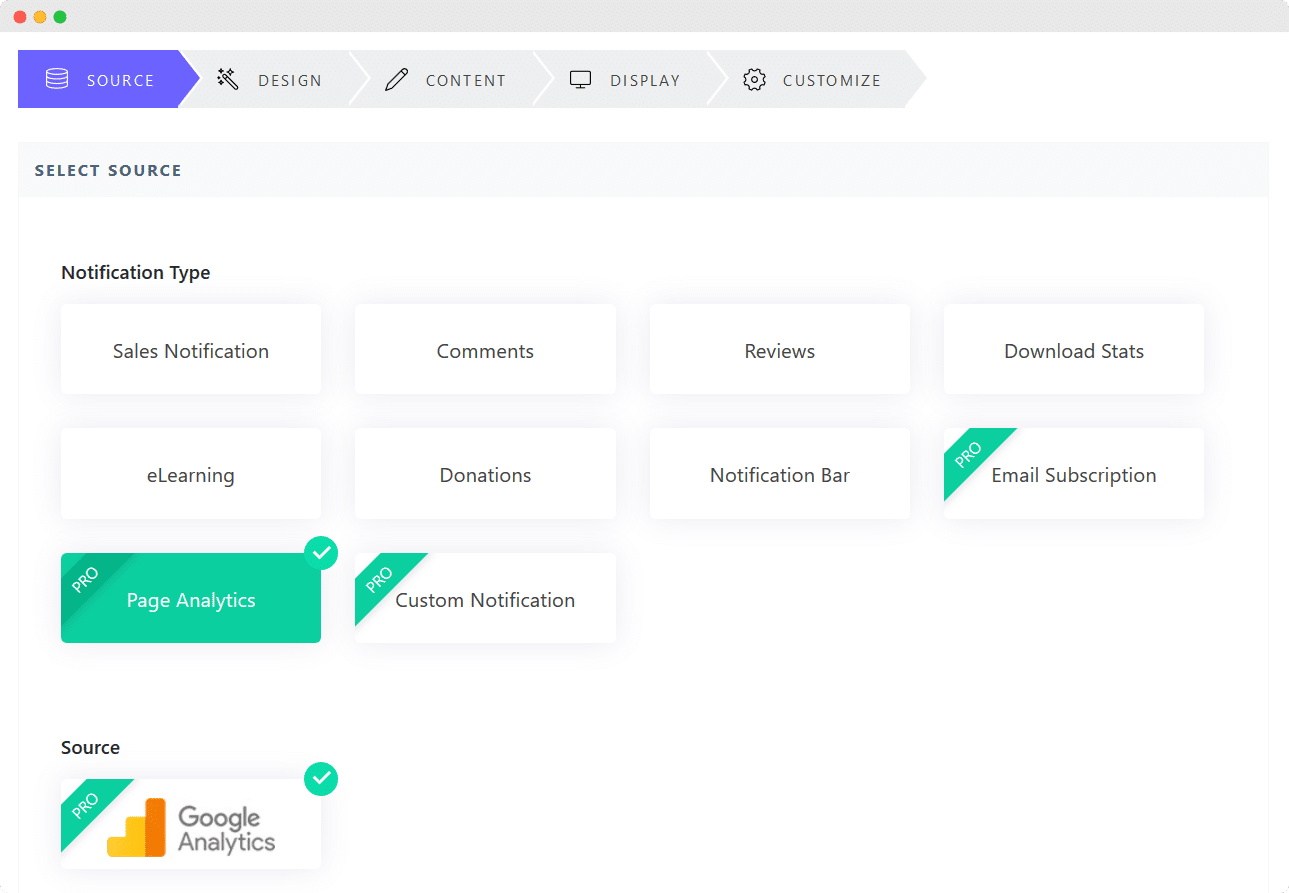Click the Notification Type label
Screen dimensions: 1289x893
(136, 272)
